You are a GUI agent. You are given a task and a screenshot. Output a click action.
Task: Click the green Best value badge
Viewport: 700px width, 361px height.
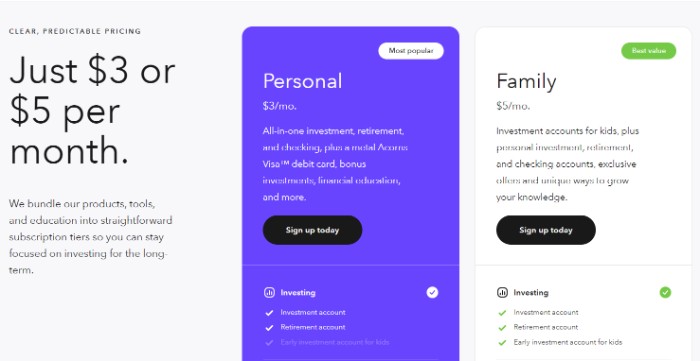(649, 51)
